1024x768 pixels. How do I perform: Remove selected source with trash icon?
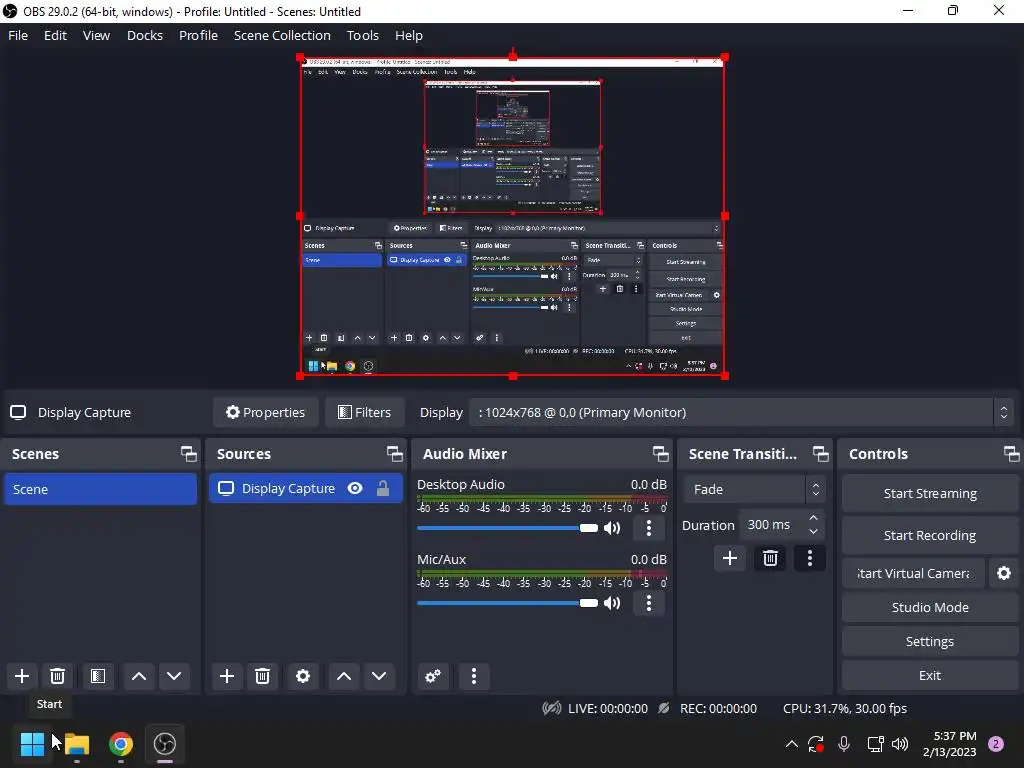(x=263, y=676)
